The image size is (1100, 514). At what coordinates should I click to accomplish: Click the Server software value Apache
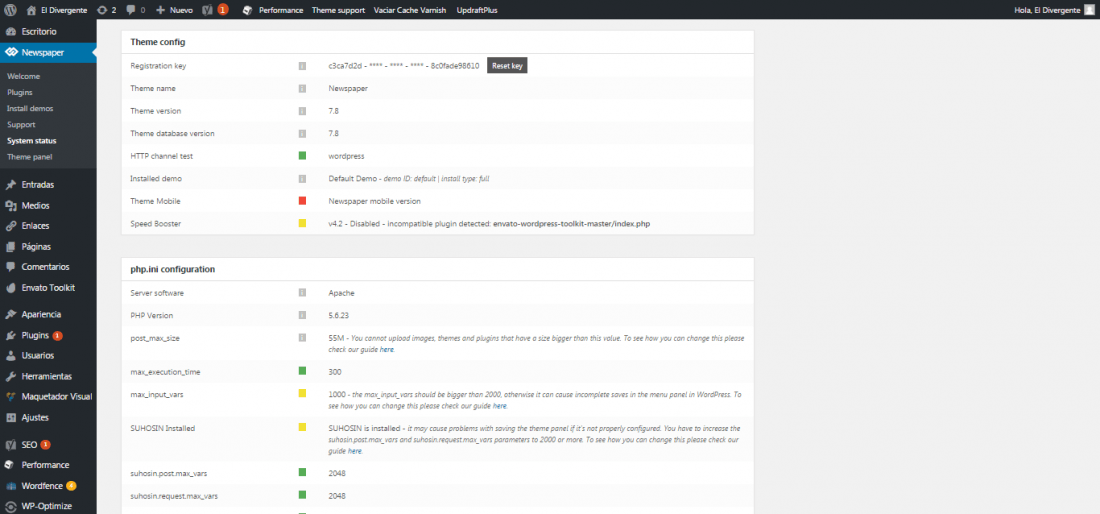(342, 293)
